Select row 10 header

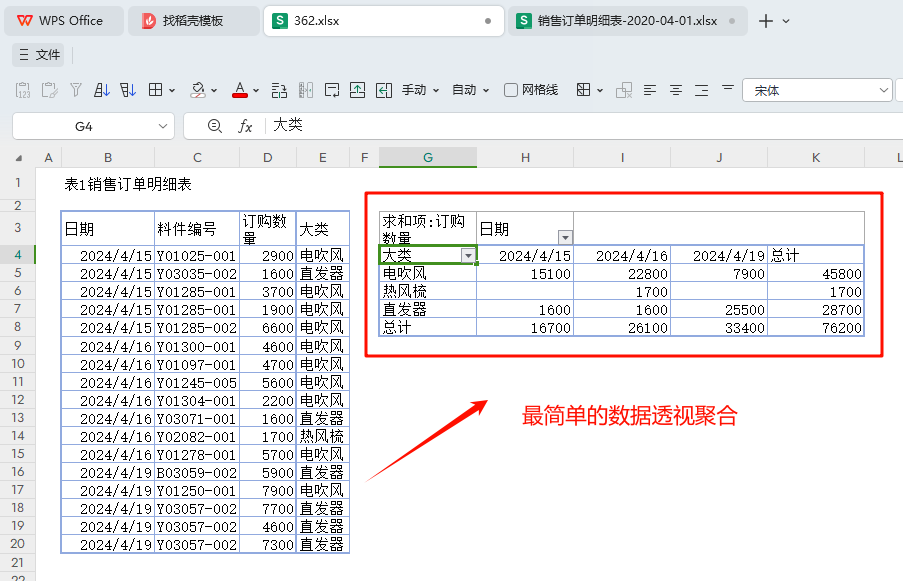(18, 363)
